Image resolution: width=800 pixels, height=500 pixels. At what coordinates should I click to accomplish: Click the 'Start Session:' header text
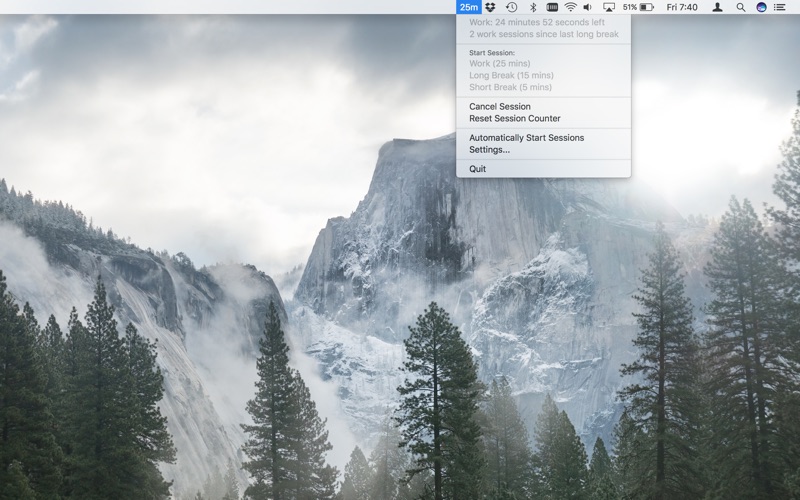[492, 53]
